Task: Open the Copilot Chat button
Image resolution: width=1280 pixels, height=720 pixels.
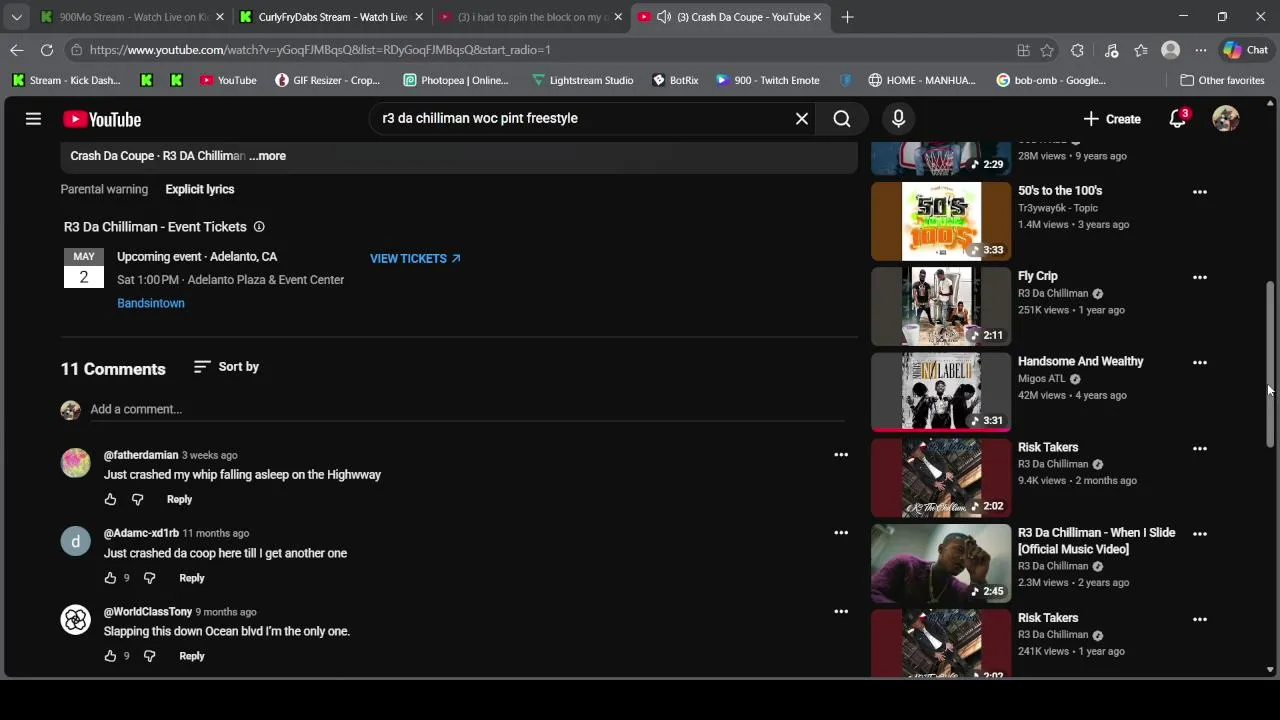Action: [x=1246, y=50]
